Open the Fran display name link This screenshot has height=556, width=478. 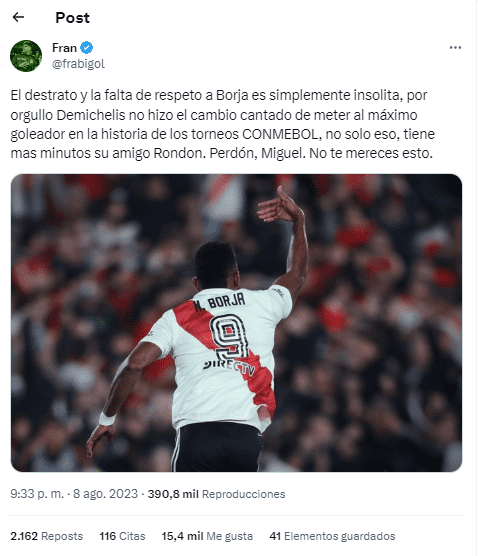(x=64, y=48)
